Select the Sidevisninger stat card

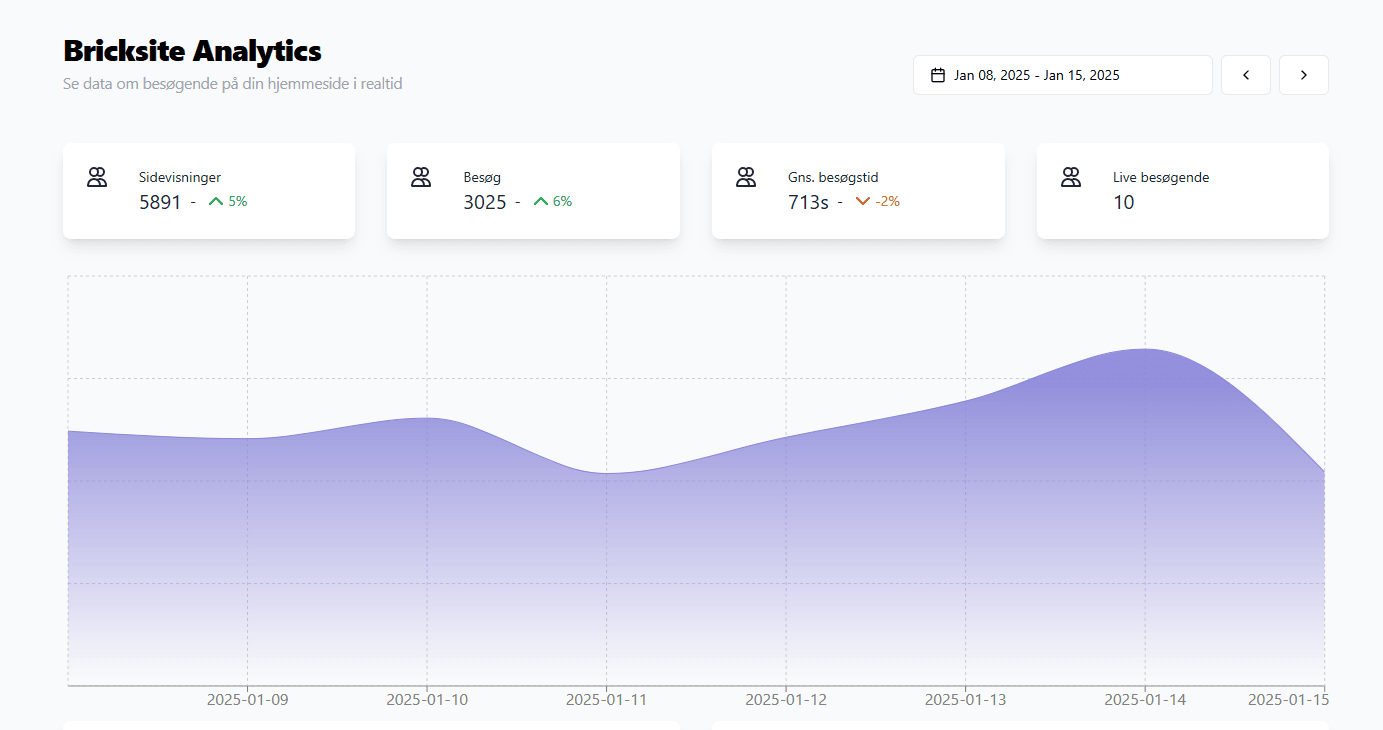coord(209,190)
